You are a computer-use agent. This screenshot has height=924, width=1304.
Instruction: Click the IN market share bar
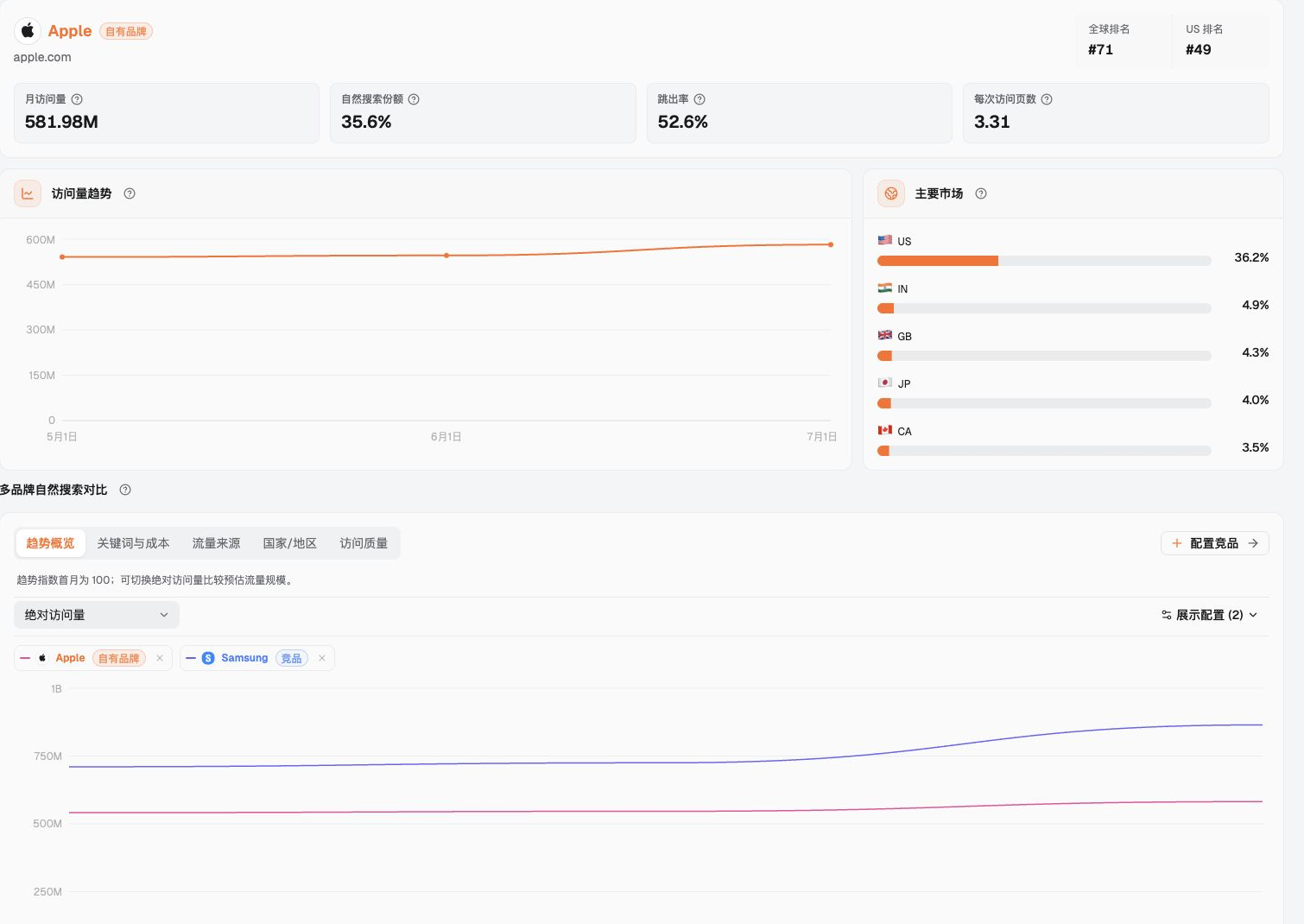point(1044,308)
